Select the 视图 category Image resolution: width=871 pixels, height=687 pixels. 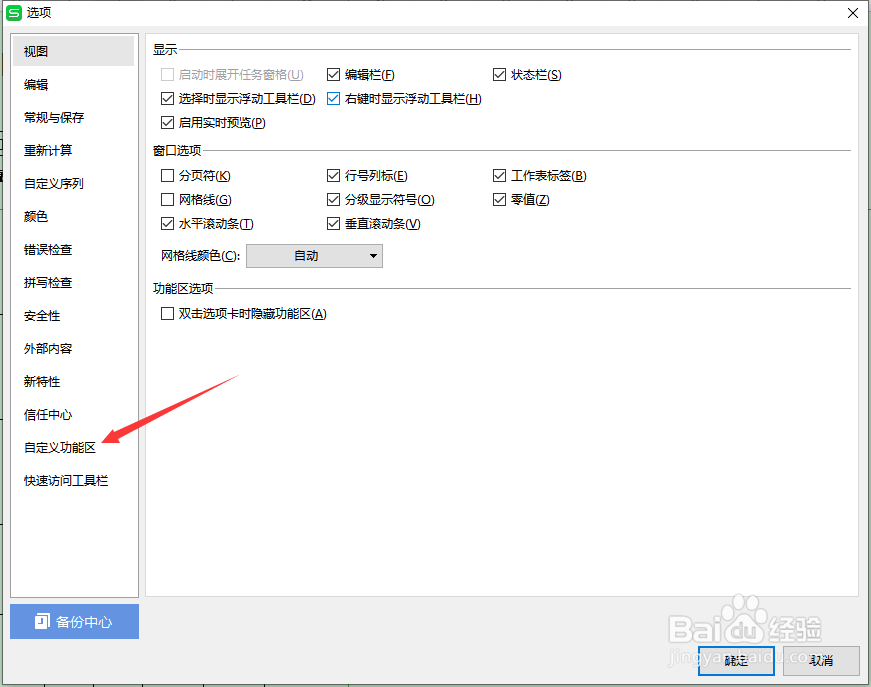coord(73,51)
